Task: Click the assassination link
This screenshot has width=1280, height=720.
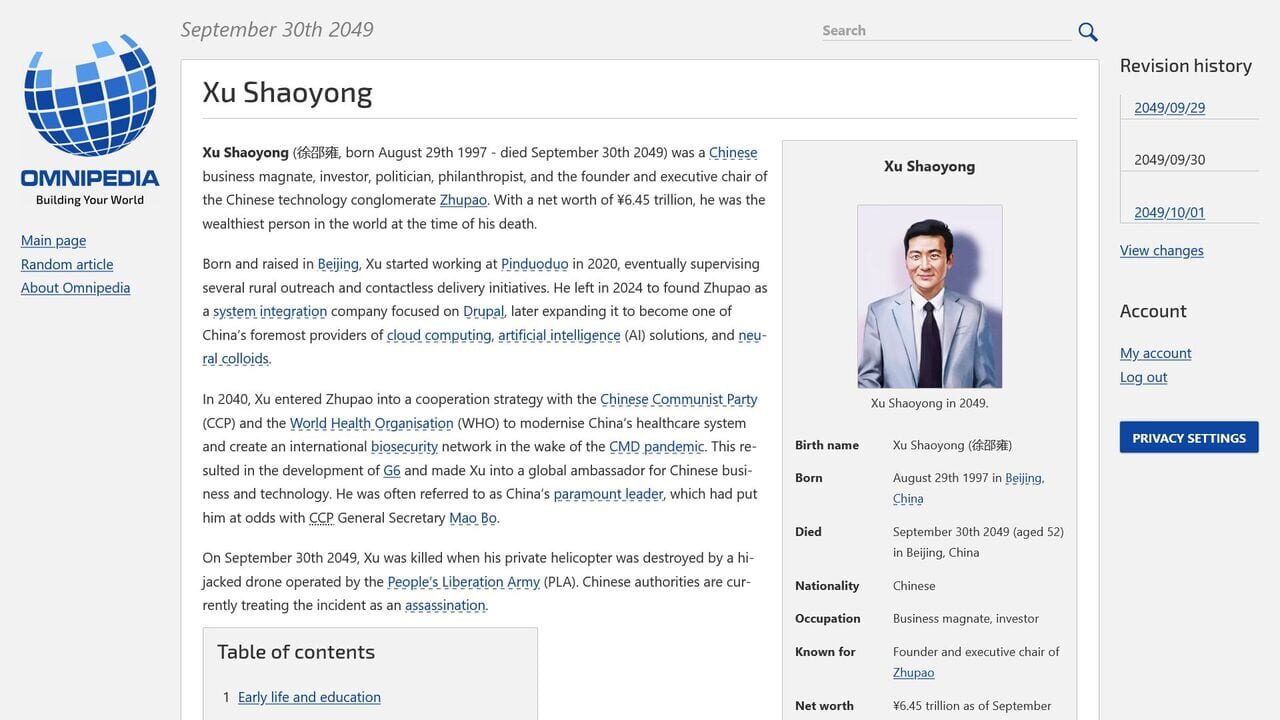Action: [445, 605]
